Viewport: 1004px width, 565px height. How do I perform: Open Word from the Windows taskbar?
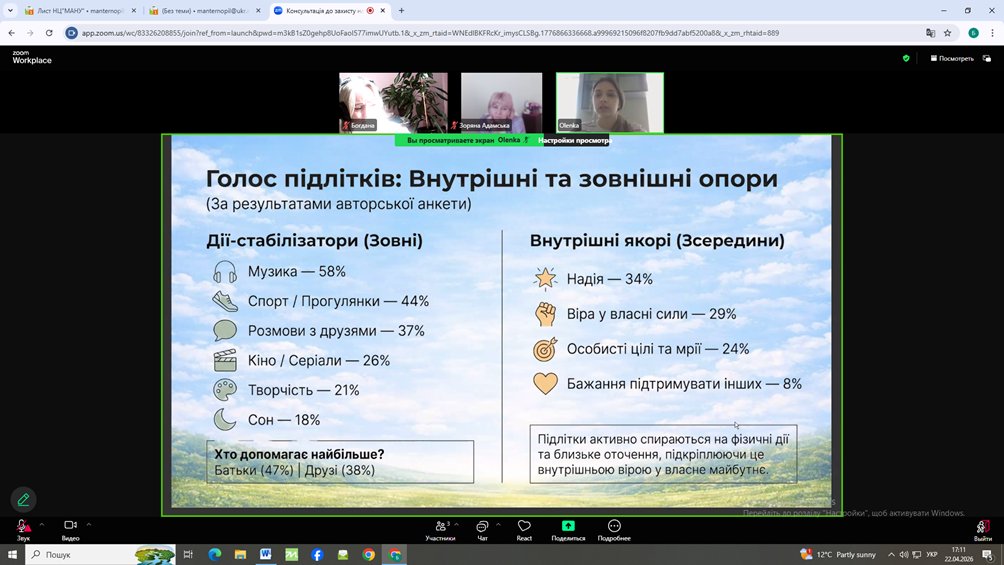[266, 555]
